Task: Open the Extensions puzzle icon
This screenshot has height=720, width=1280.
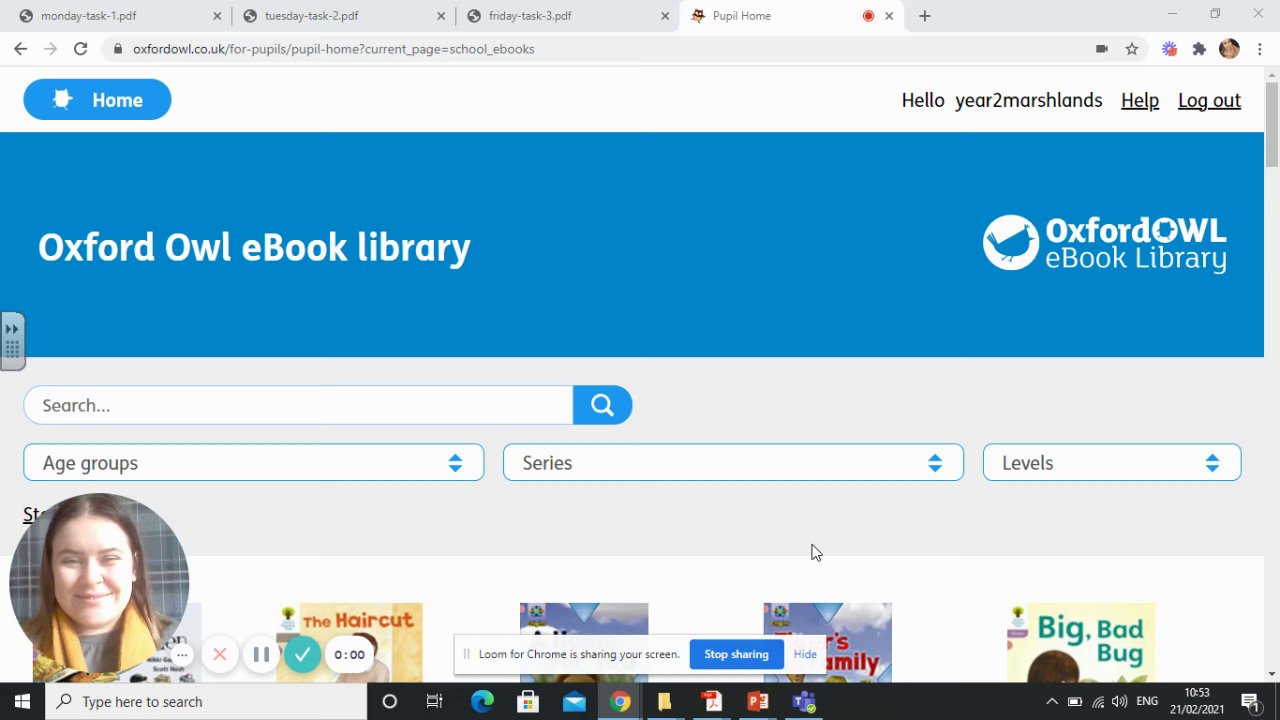Action: [x=1199, y=49]
